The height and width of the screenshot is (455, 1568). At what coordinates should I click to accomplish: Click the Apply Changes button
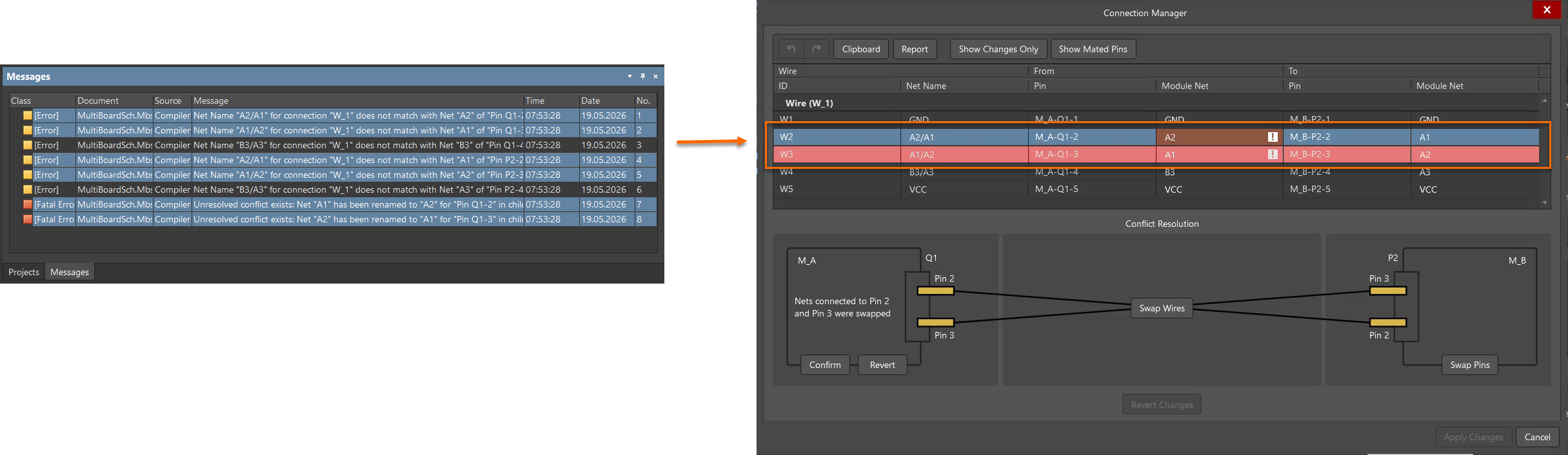(1474, 437)
